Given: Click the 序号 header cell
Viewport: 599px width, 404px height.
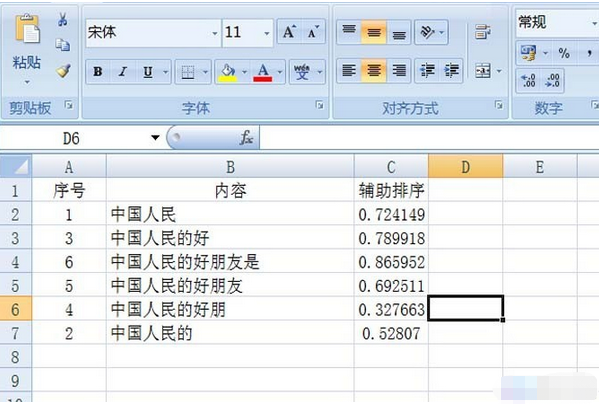Looking at the screenshot, I should (69, 190).
